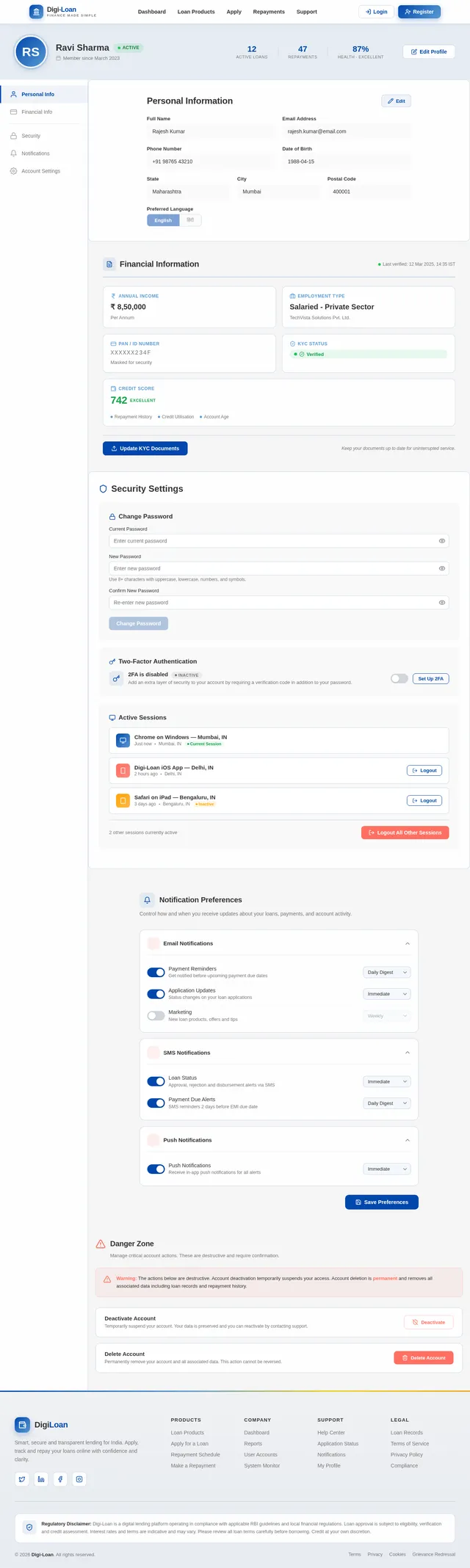Click the Set Up 2FA button
The height and width of the screenshot is (1568, 470).
431,679
